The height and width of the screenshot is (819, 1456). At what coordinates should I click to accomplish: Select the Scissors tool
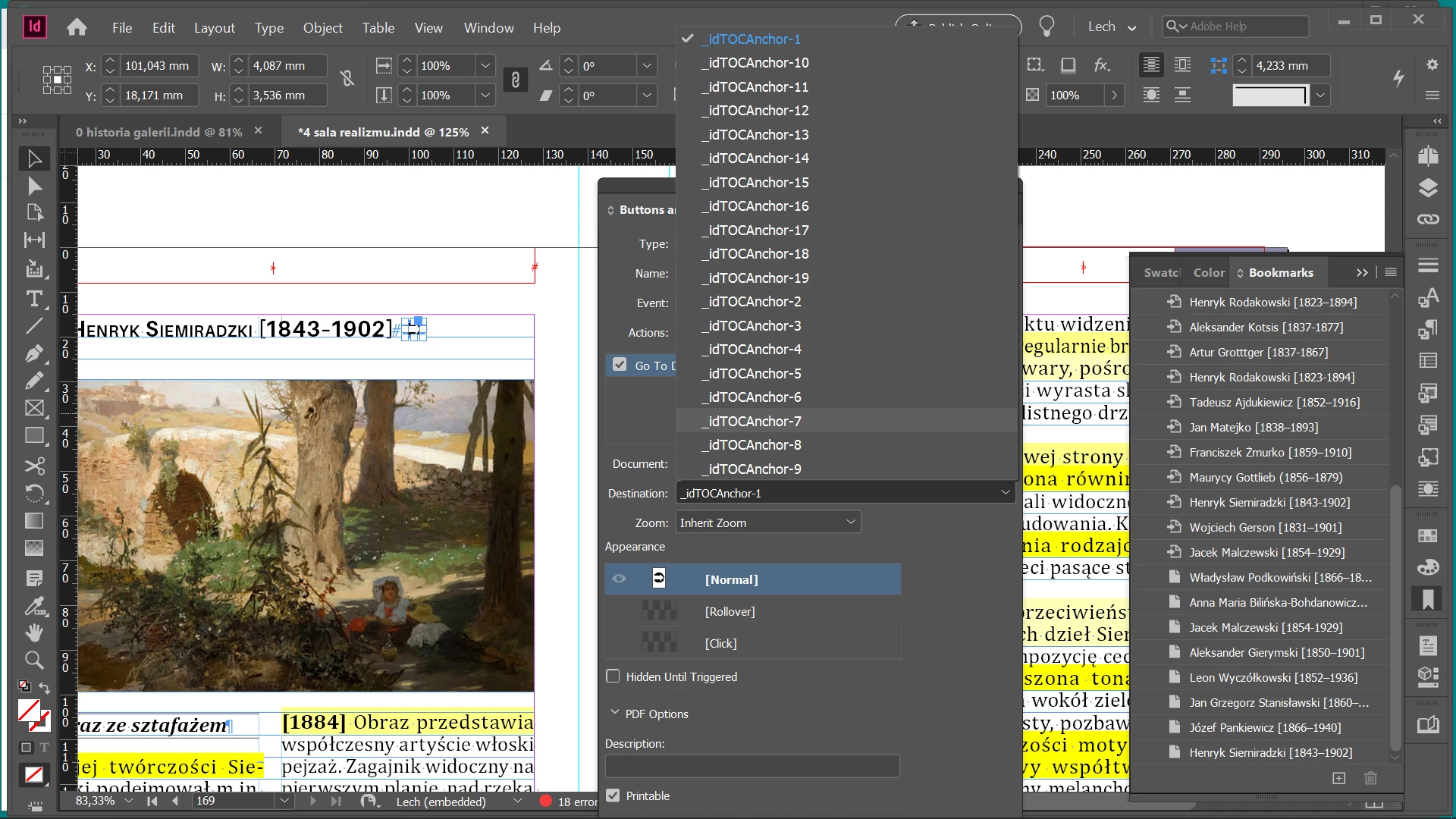34,466
